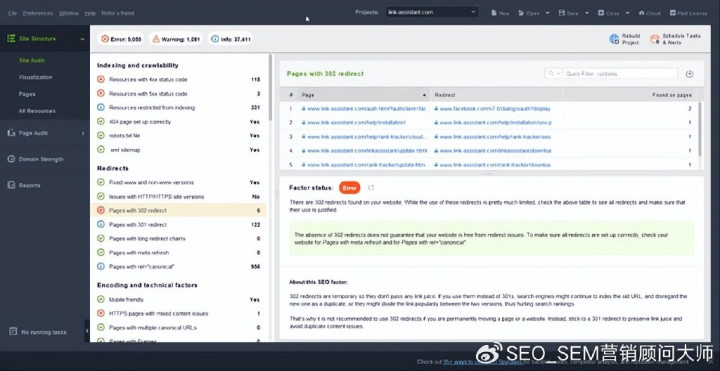Type in the Quick Filter field
This screenshot has height=371, width=720.
pos(620,74)
